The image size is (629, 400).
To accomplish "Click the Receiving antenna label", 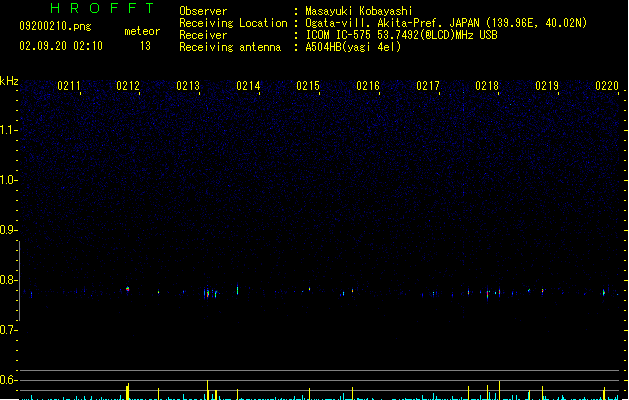I will pos(230,47).
